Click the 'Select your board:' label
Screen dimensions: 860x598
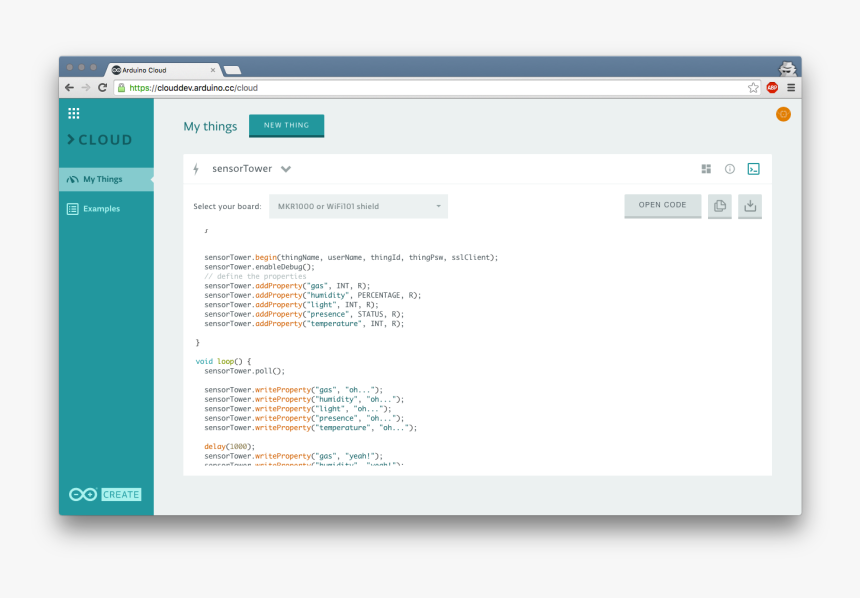click(227, 207)
